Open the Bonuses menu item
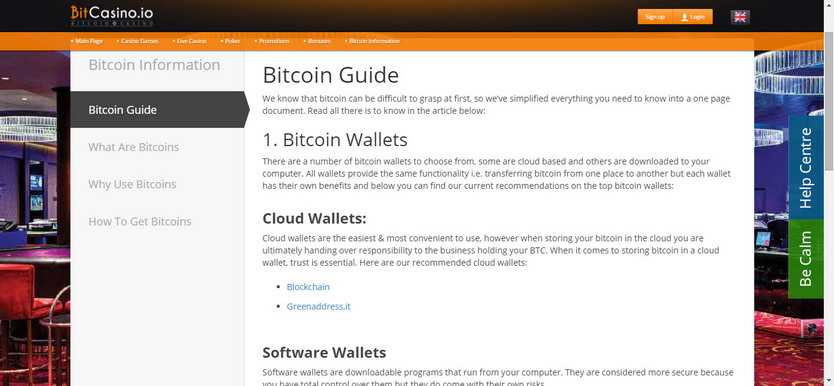Screen dimensions: 834x386 point(318,41)
